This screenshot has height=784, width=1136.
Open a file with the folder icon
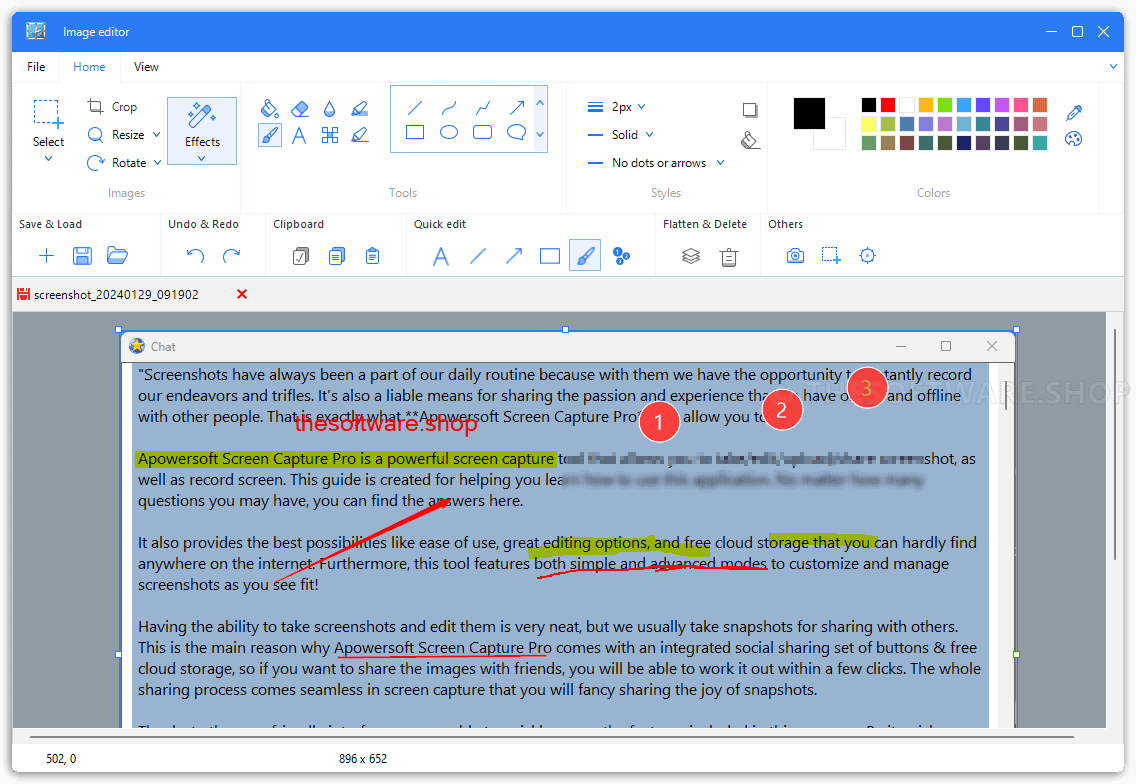point(117,255)
